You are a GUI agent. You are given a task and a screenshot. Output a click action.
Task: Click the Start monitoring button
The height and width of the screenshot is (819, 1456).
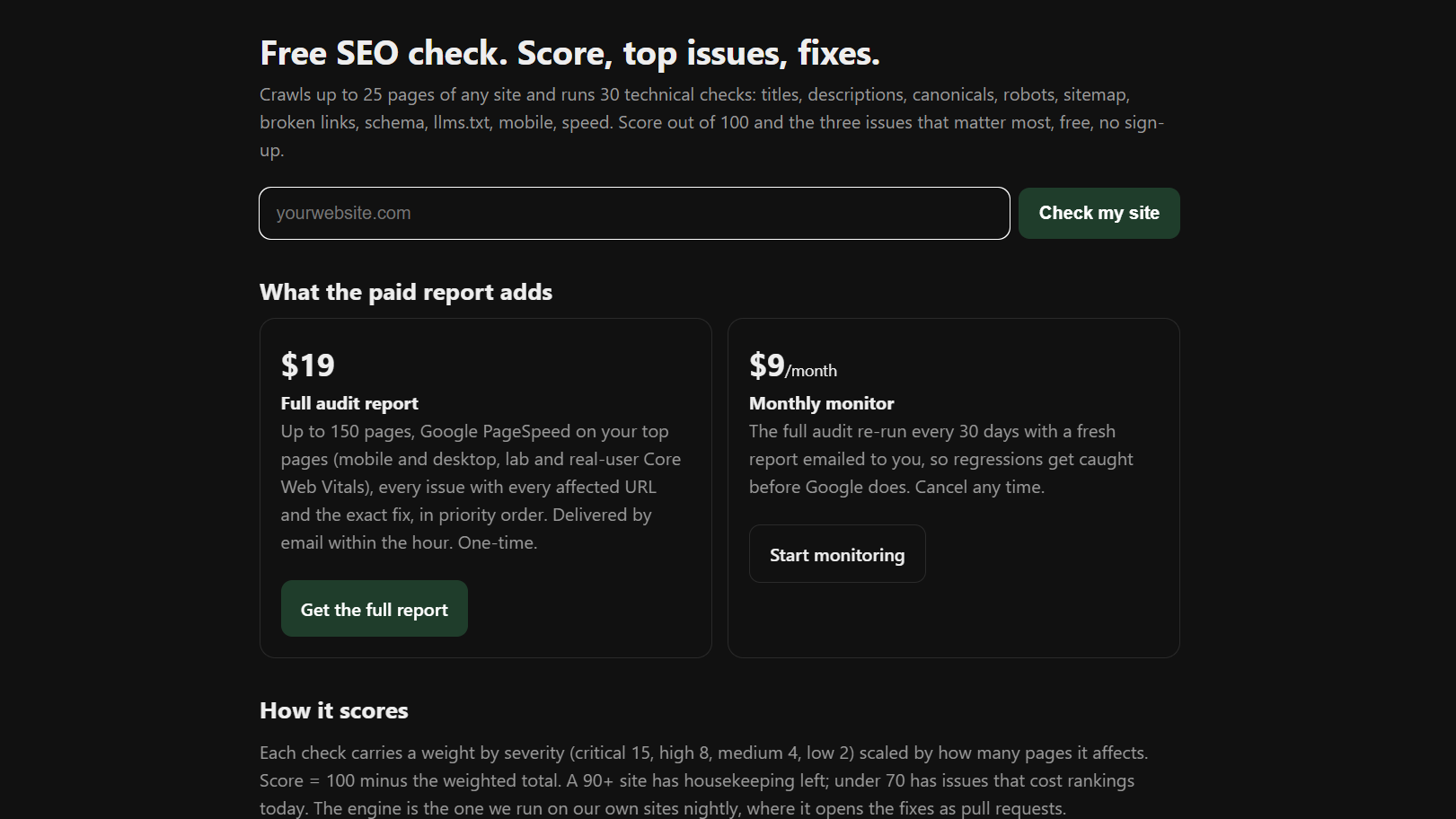(837, 554)
